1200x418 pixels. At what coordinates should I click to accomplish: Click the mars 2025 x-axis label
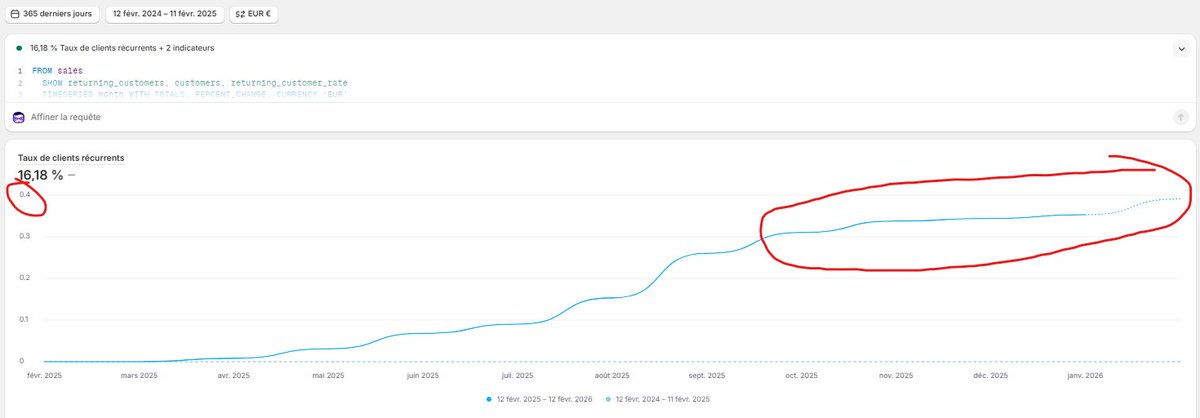pyautogui.click(x=139, y=376)
